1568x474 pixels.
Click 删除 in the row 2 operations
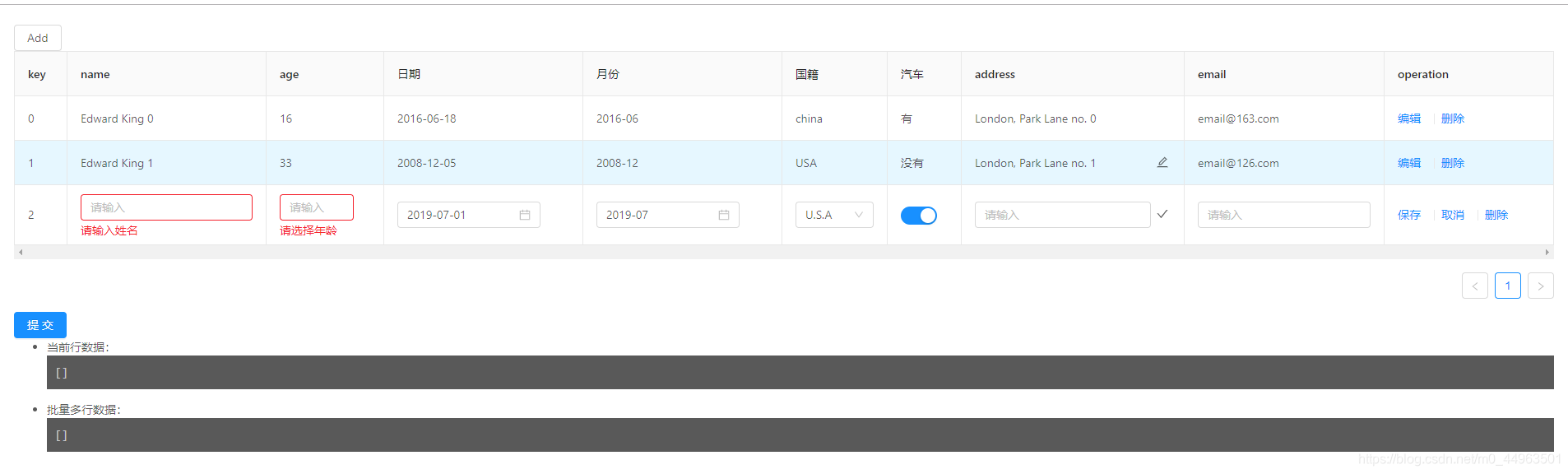tap(1496, 215)
